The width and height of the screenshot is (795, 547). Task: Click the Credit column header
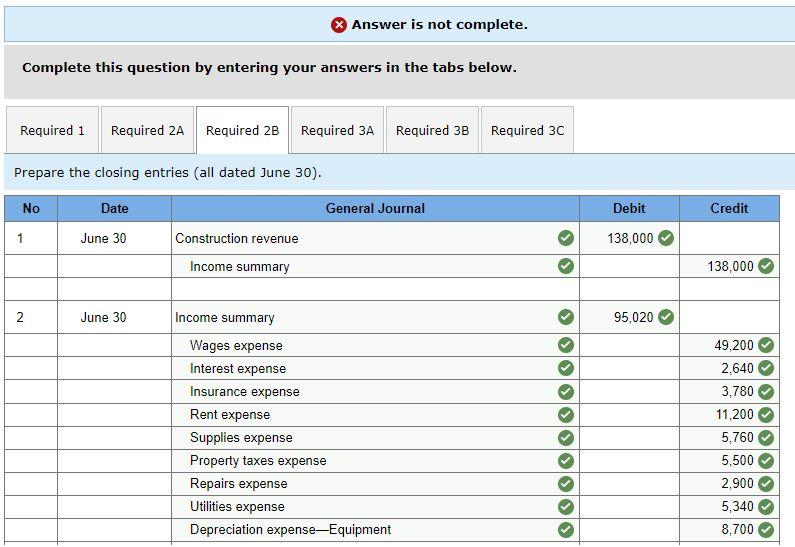tap(729, 208)
